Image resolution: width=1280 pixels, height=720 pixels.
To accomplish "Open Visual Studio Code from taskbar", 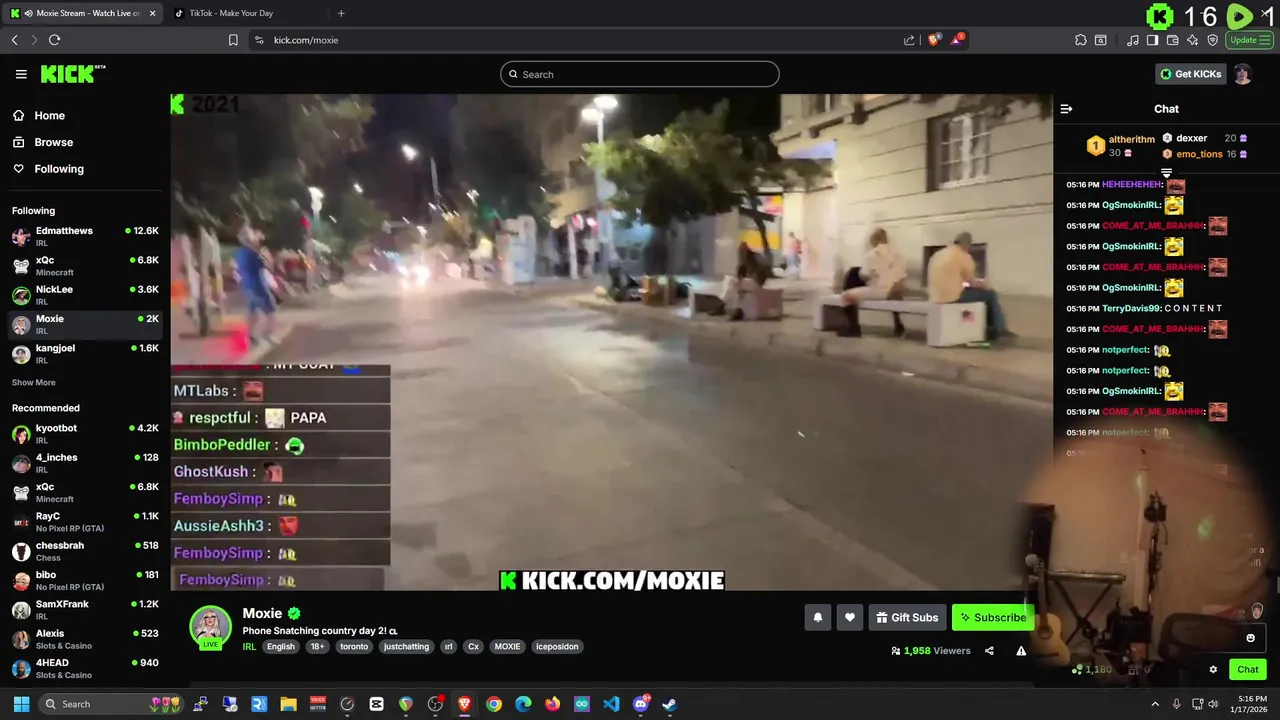I will [x=611, y=704].
